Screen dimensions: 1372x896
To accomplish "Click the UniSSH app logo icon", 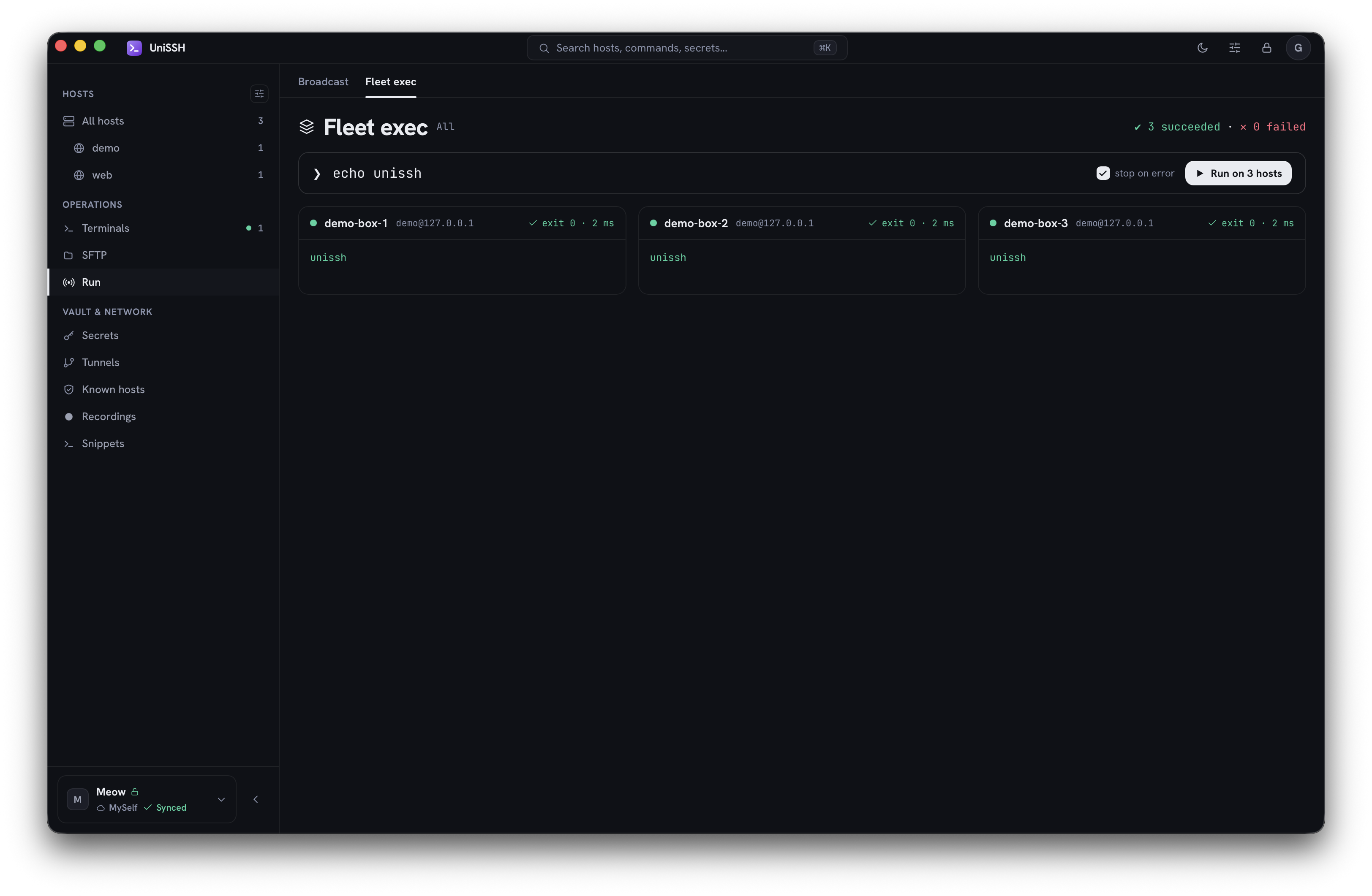I will pyautogui.click(x=134, y=48).
